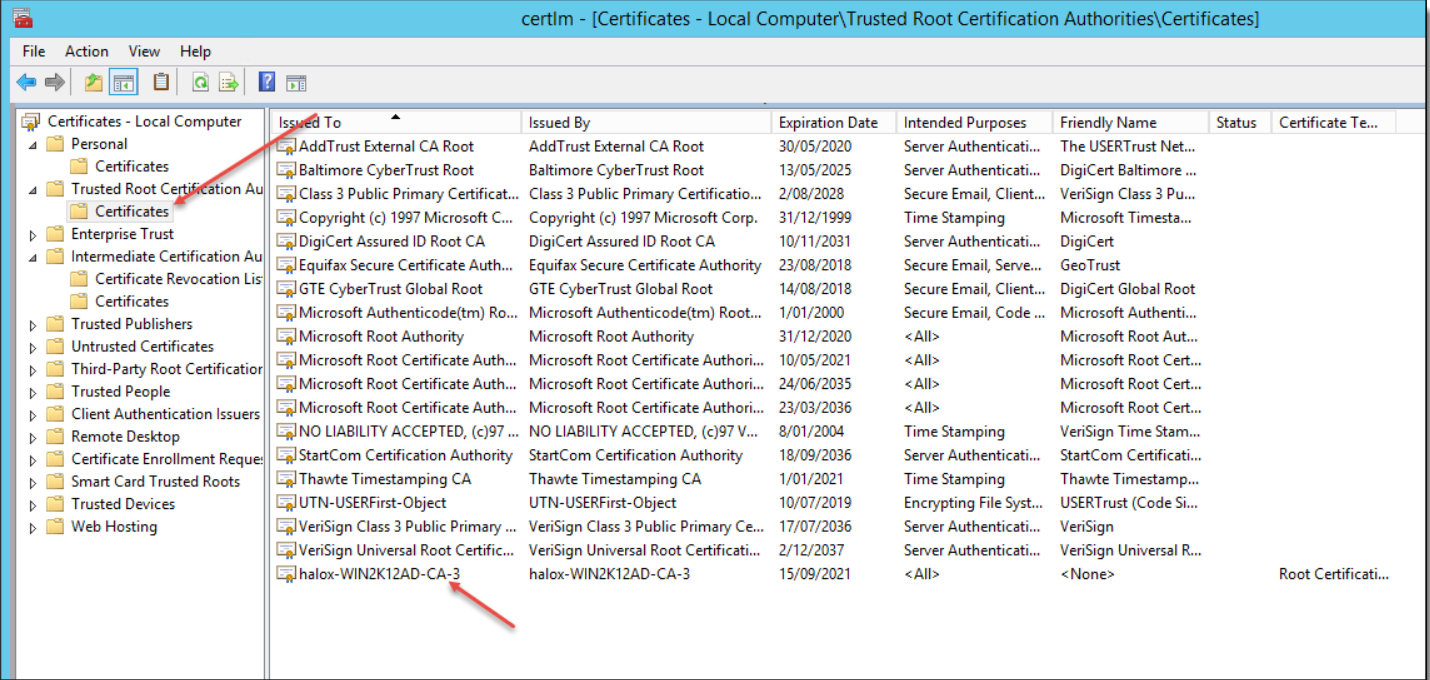Click the Remote Desktop folder icon
Viewport: 1430px width, 680px height.
[x=55, y=437]
